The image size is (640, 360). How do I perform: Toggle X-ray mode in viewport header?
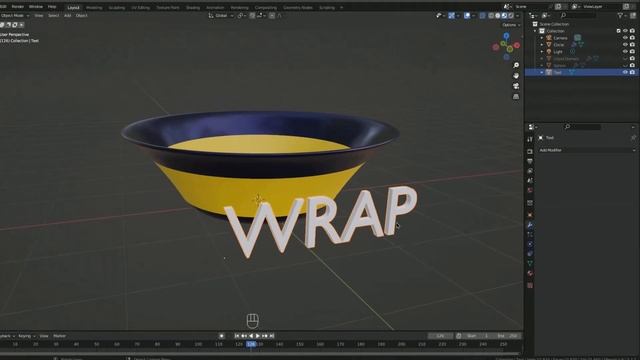point(482,16)
